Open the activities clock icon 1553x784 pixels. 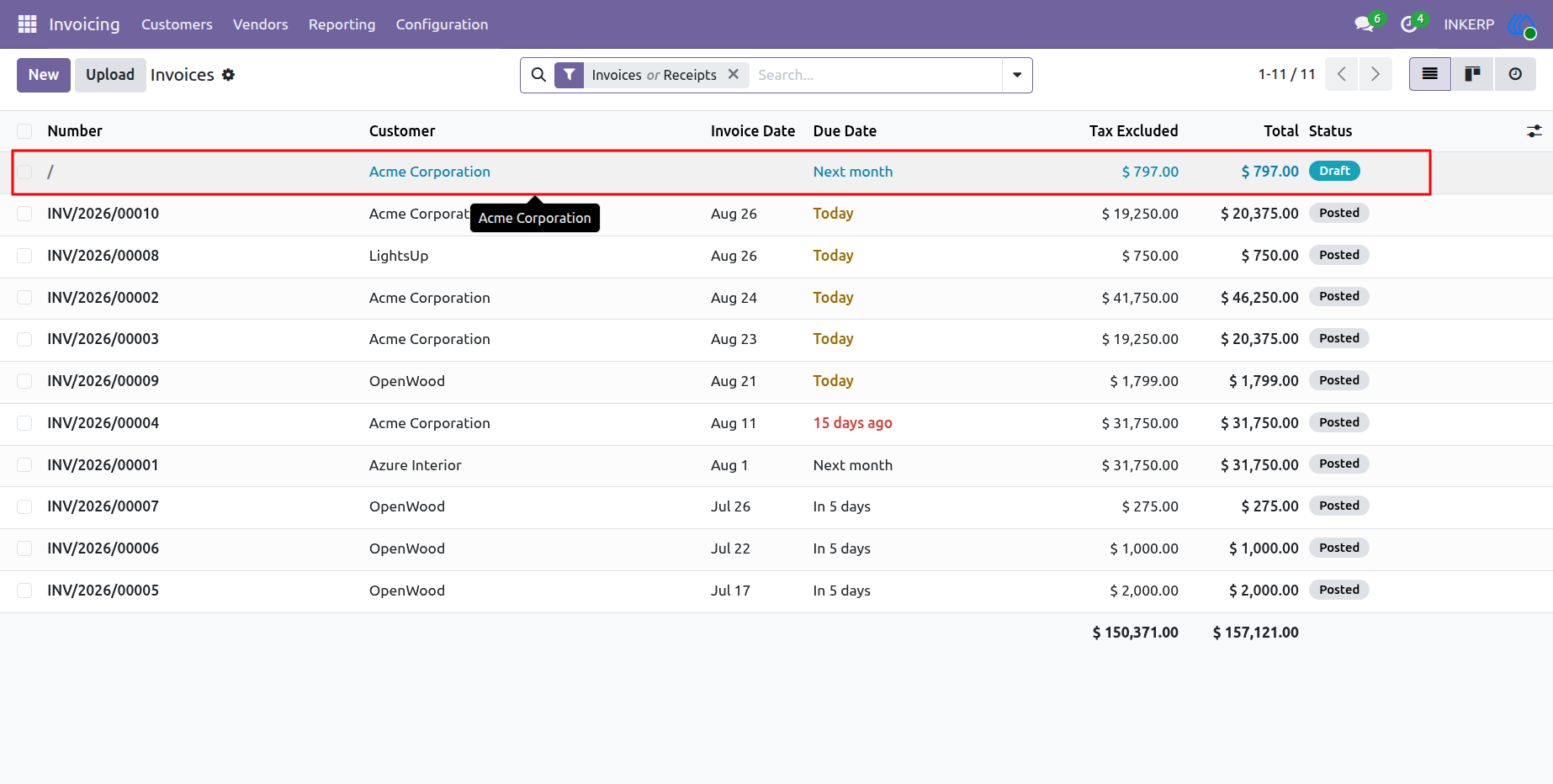(1409, 24)
